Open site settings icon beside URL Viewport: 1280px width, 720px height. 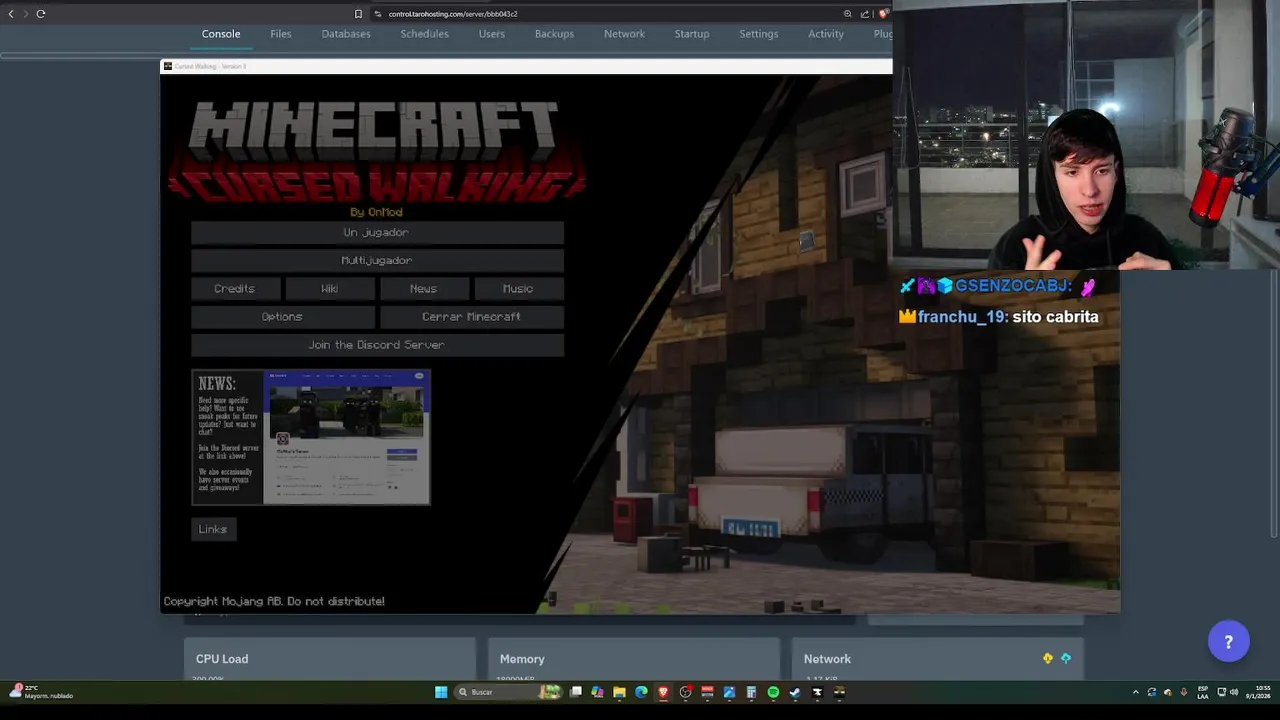click(378, 14)
